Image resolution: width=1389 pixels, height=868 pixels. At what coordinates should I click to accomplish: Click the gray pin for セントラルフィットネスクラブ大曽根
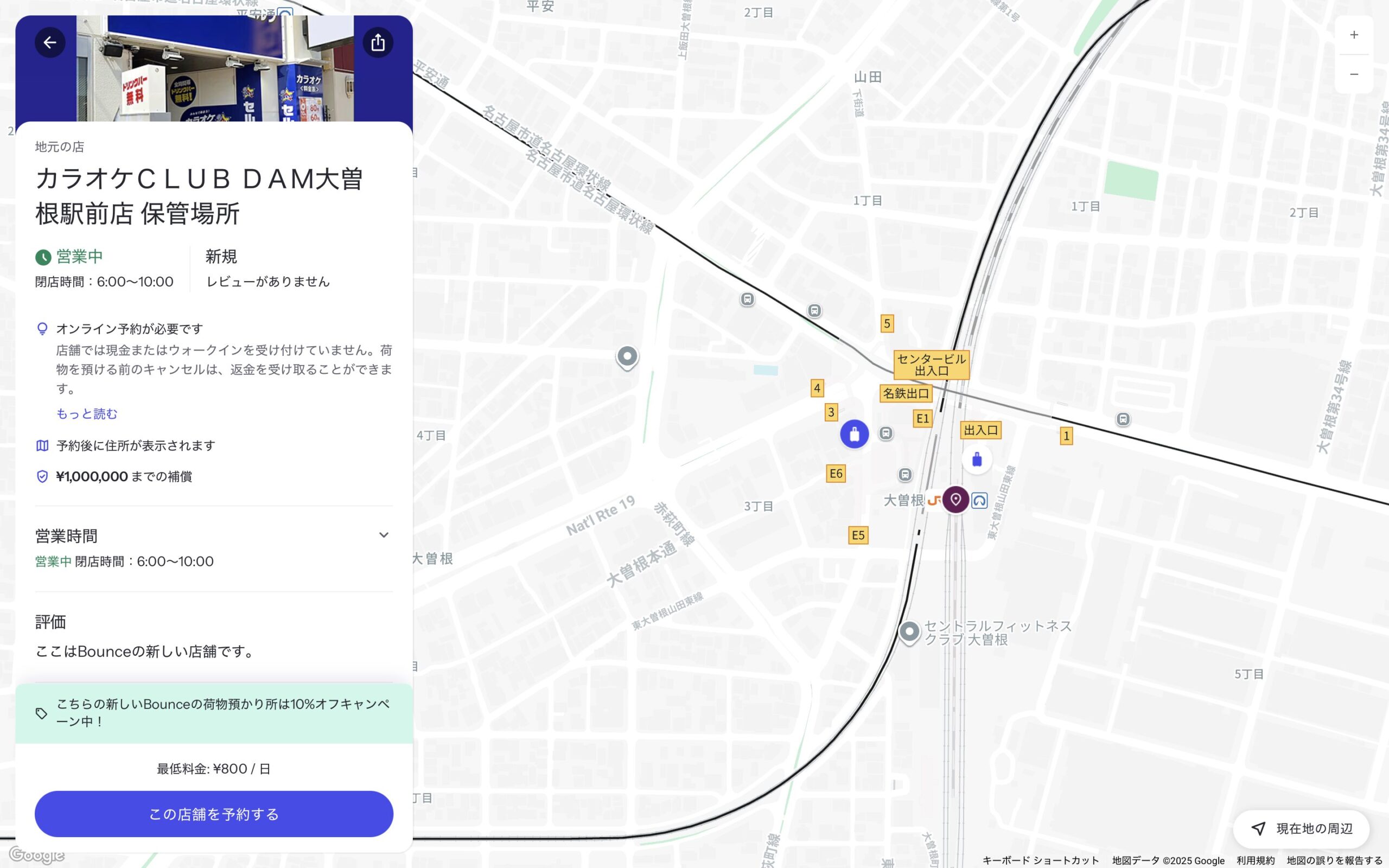[x=909, y=633]
